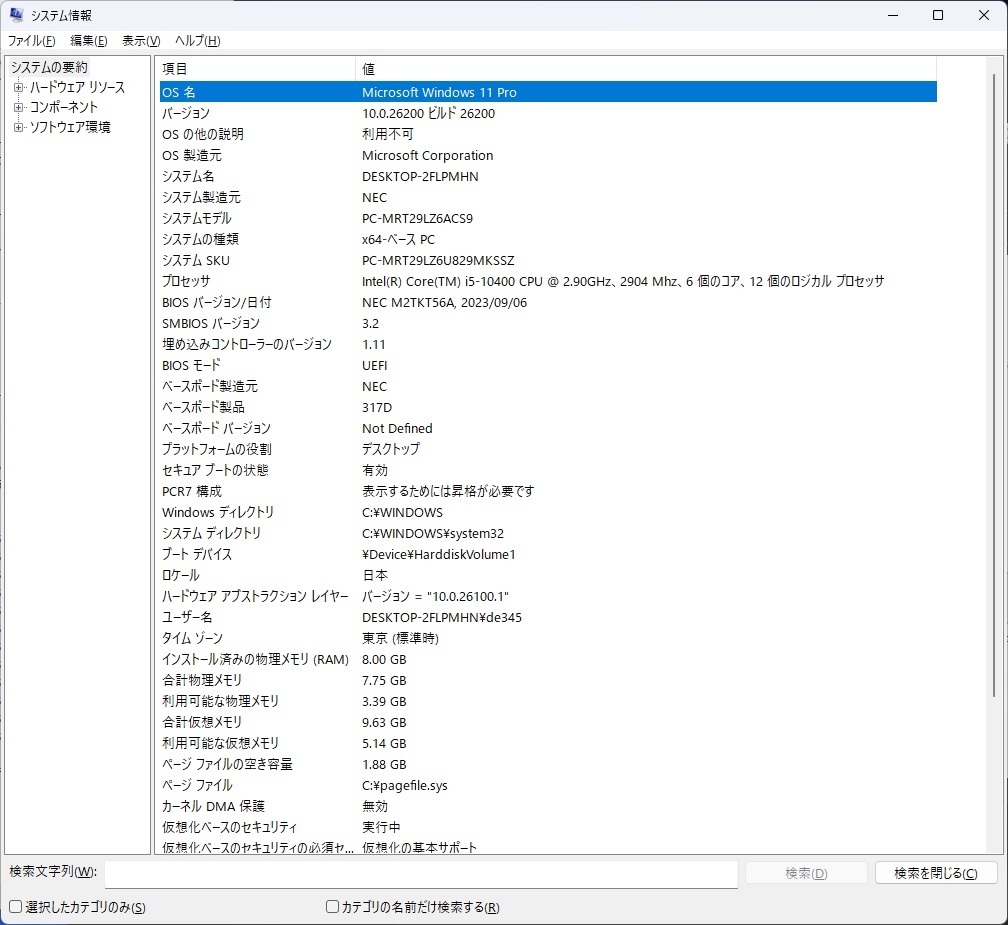Select the ハードウェア リソース tree item label
Viewport: 1008px width, 925px height.
[77, 87]
